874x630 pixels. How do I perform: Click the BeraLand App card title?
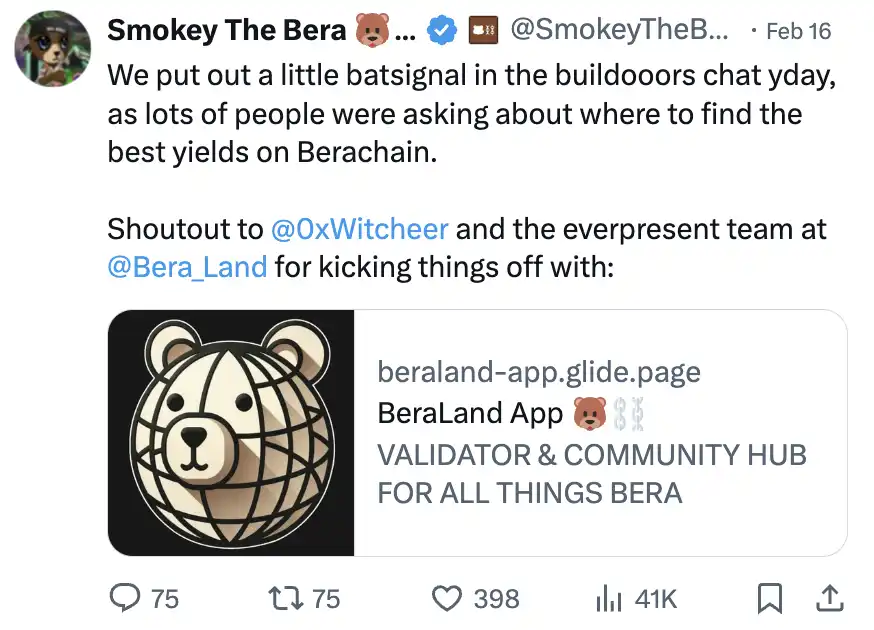pyautogui.click(x=470, y=413)
